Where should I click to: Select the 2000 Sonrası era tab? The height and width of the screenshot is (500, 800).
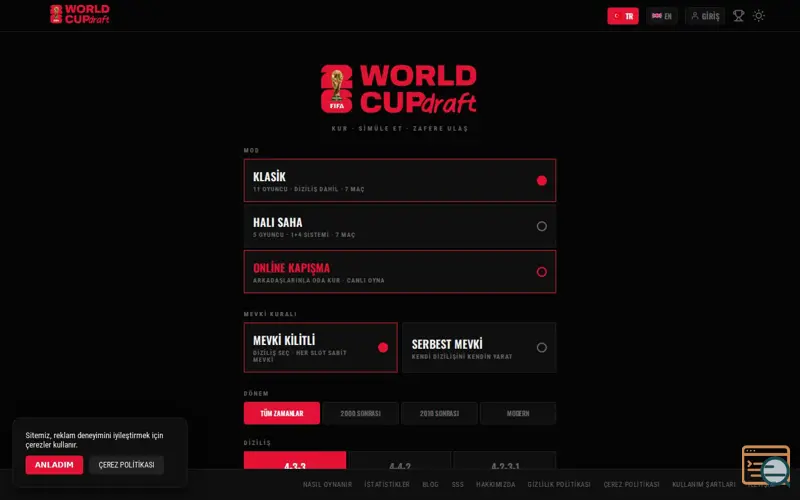[x=360, y=413]
